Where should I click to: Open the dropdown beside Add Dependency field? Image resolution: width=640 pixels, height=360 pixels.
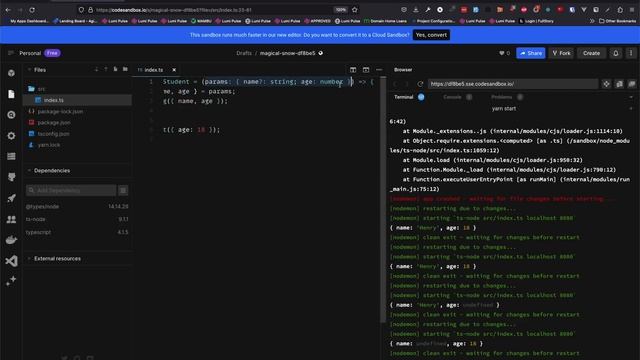pos(123,190)
